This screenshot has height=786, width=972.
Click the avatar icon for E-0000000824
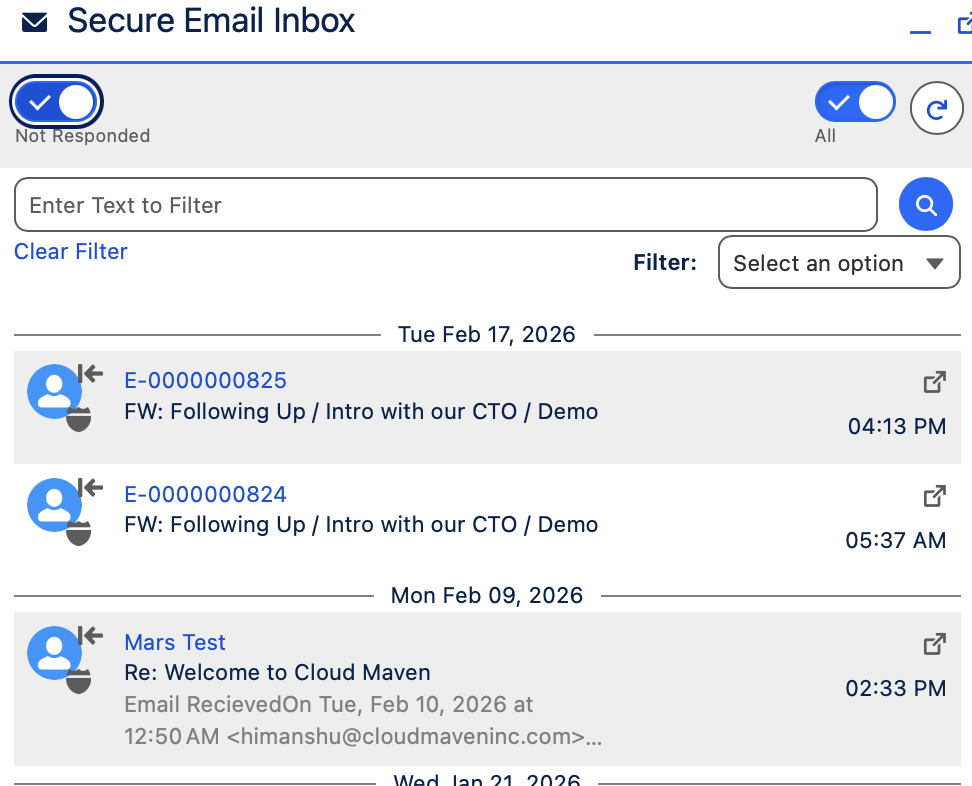pos(55,505)
